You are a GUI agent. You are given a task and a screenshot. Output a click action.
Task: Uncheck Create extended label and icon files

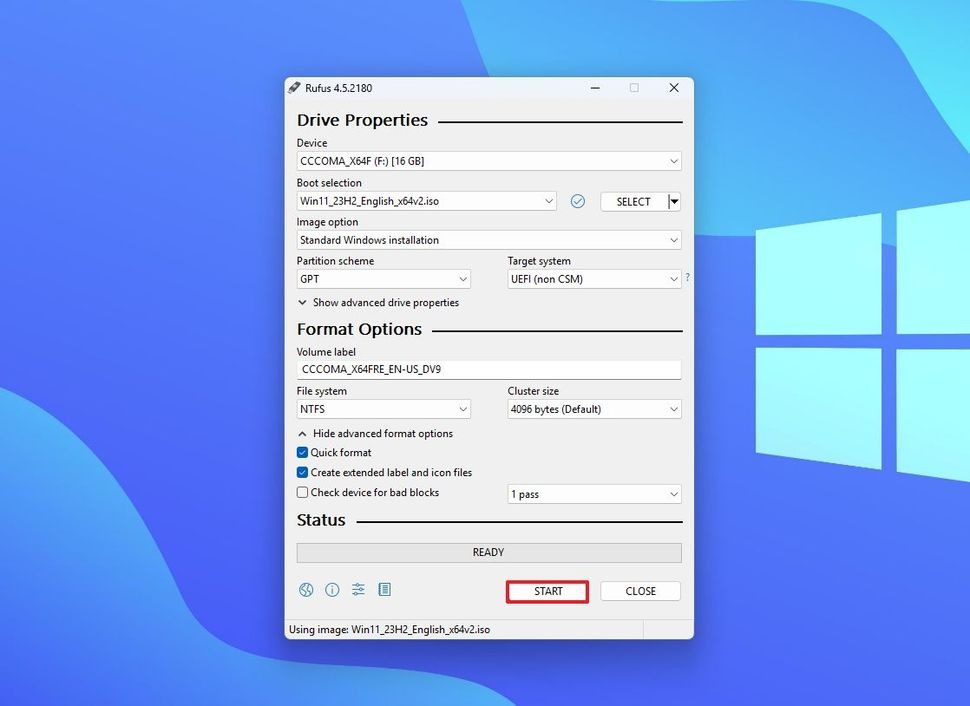pos(303,472)
